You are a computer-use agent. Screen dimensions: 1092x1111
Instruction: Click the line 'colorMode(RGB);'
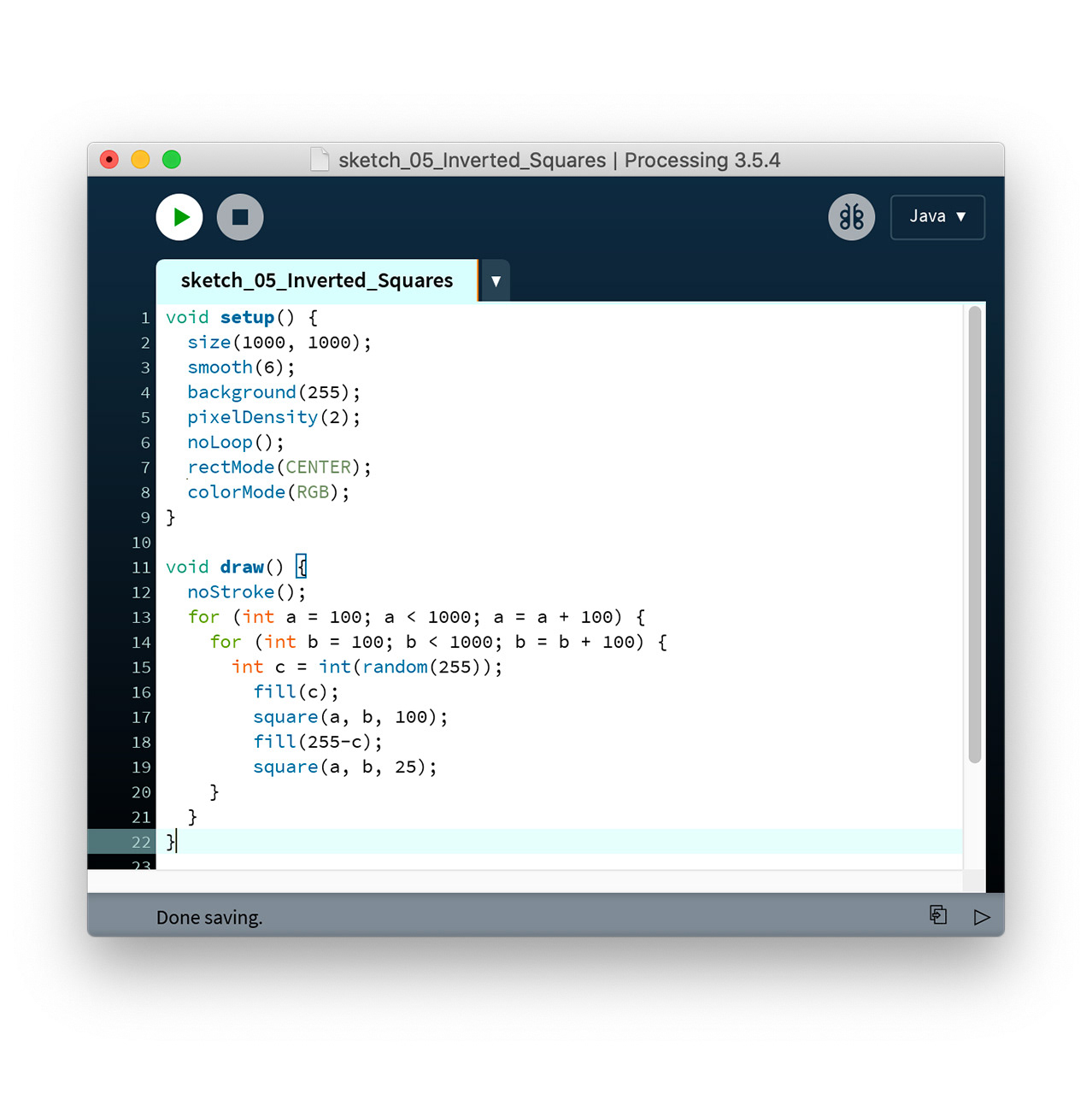click(268, 492)
